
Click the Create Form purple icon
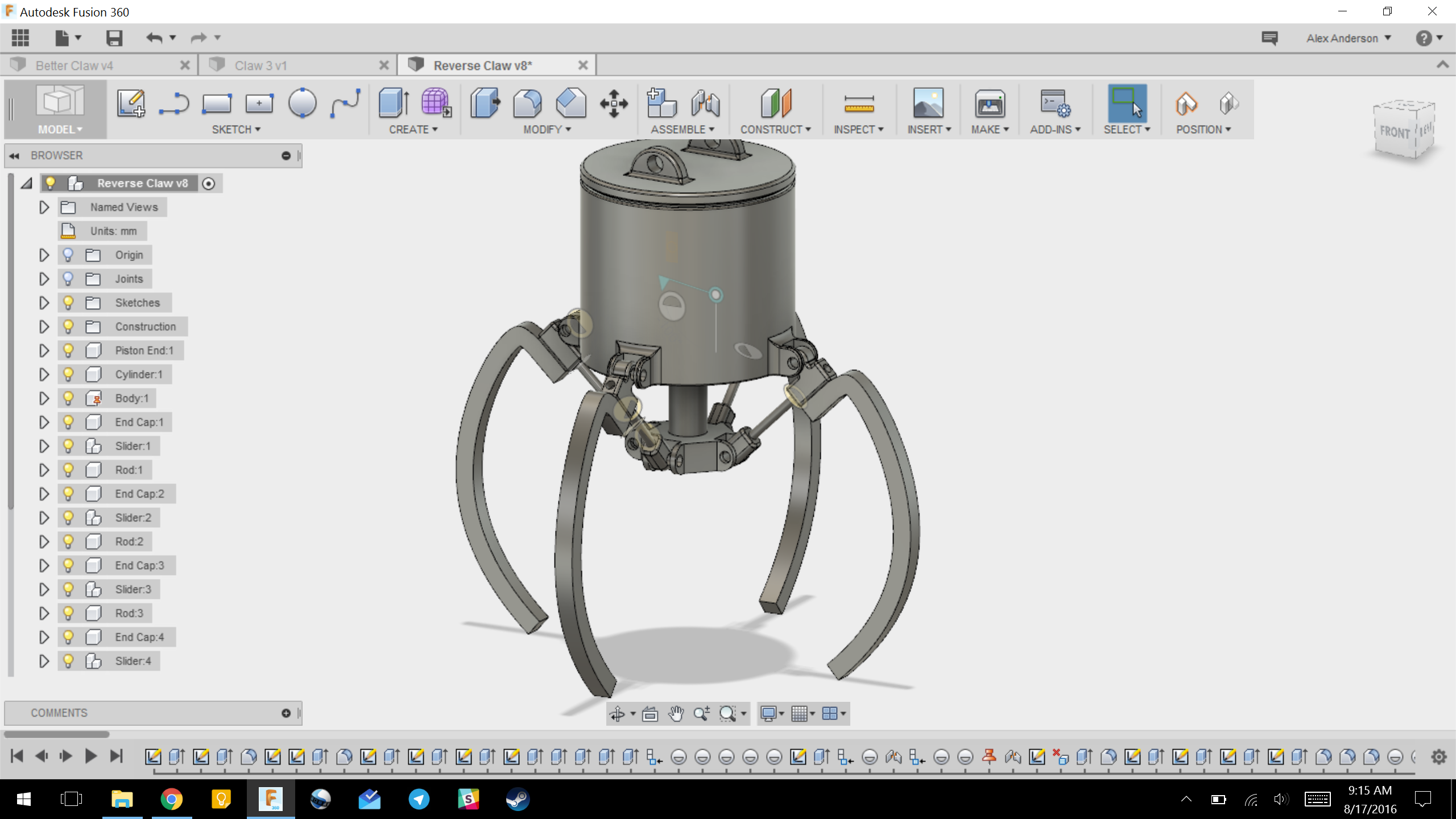click(436, 103)
